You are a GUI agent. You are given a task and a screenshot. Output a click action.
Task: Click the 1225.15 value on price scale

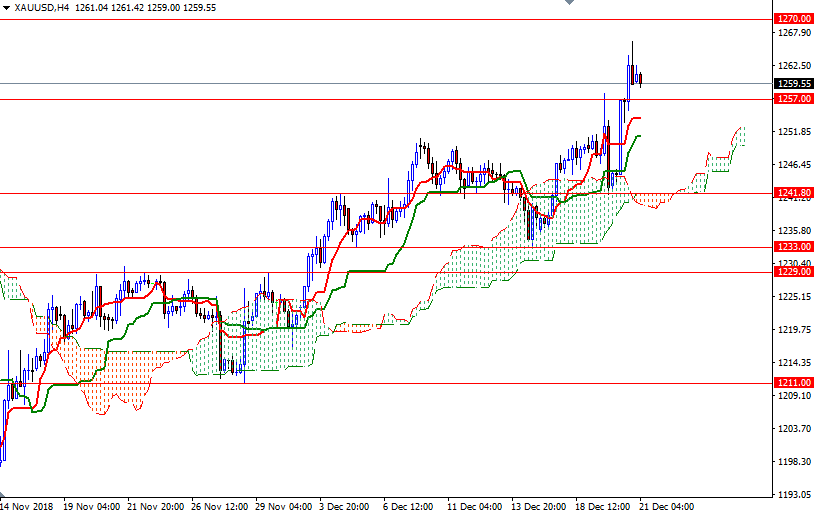(793, 297)
